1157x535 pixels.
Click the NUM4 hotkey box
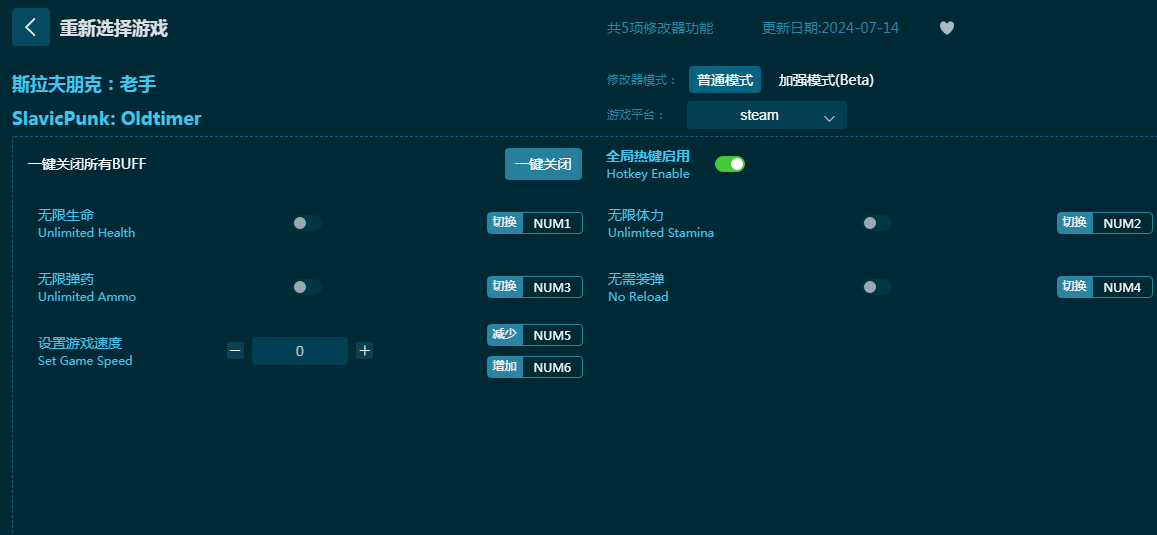[1122, 287]
